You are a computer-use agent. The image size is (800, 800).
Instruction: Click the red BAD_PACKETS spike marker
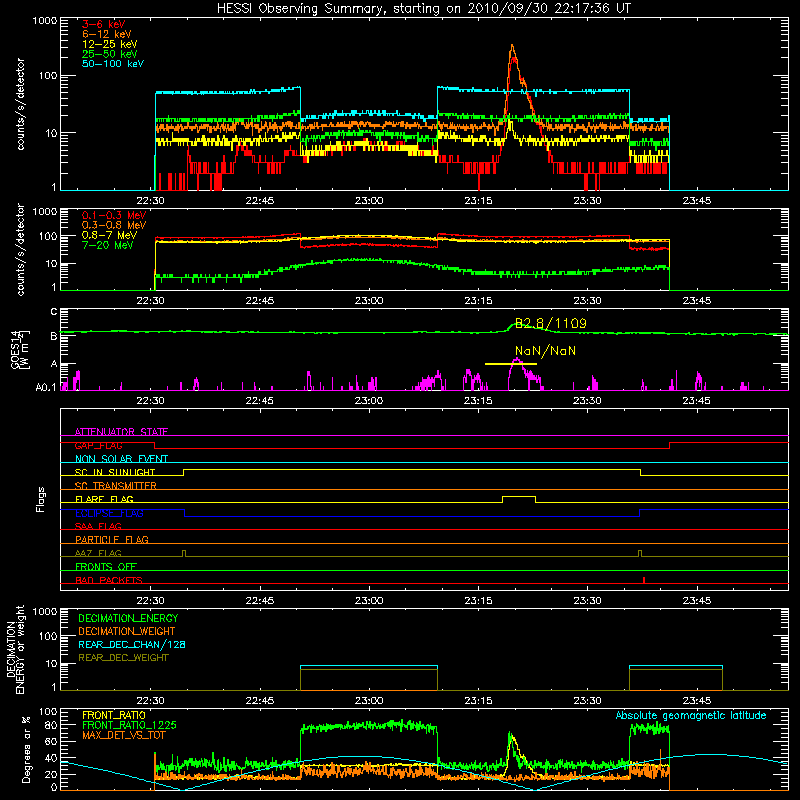[x=644, y=580]
